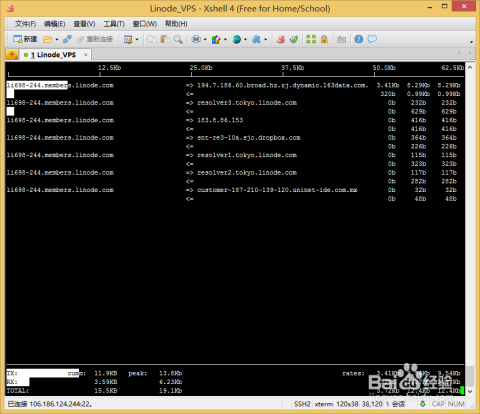This screenshot has height=414, width=480.
Task: Click the SSH2 status bar entry
Action: click(302, 404)
